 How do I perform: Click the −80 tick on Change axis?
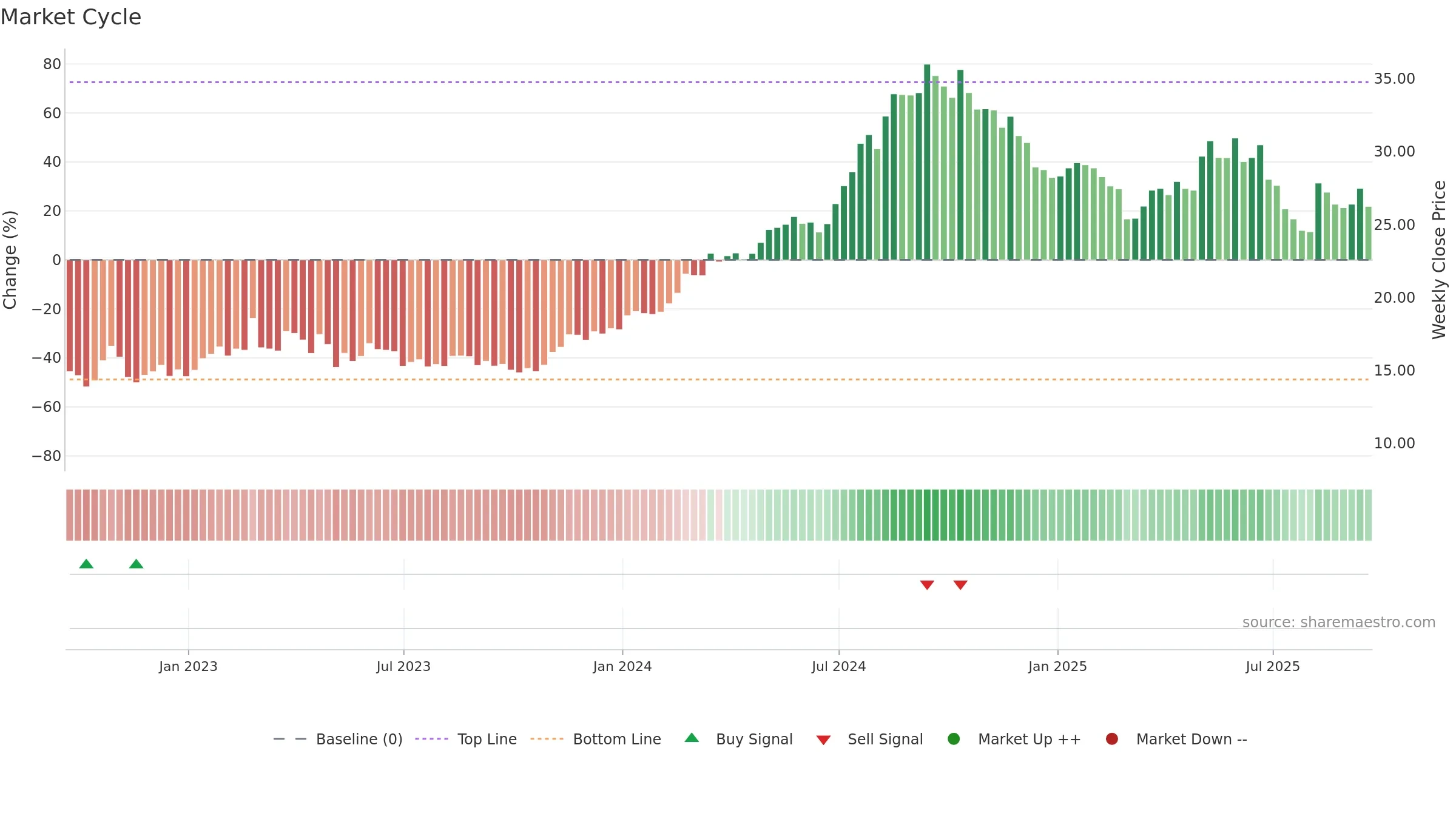pos(47,456)
